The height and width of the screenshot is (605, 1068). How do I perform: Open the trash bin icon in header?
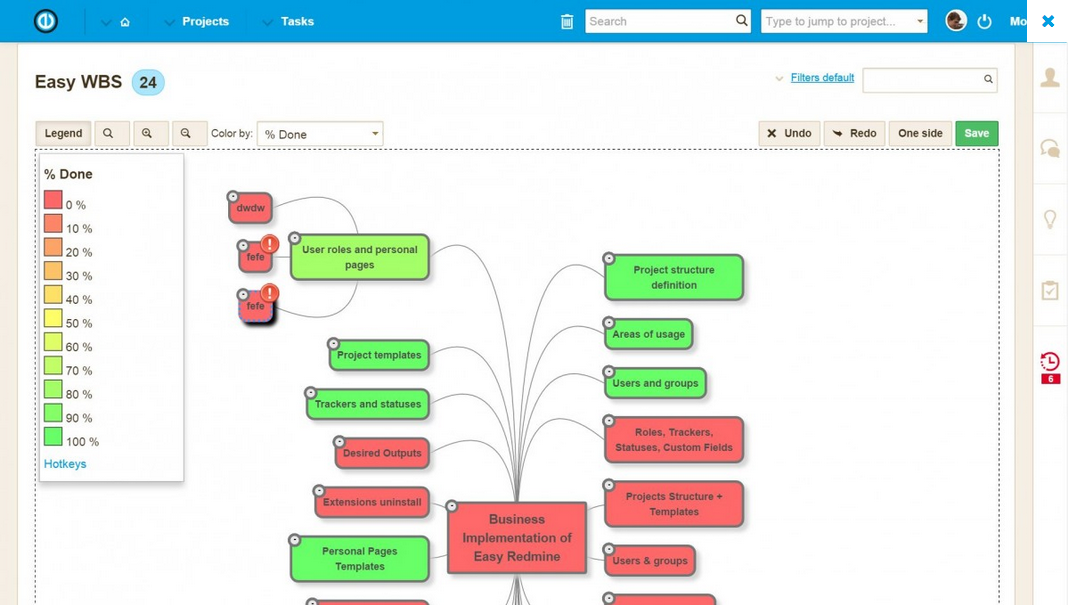(x=567, y=22)
